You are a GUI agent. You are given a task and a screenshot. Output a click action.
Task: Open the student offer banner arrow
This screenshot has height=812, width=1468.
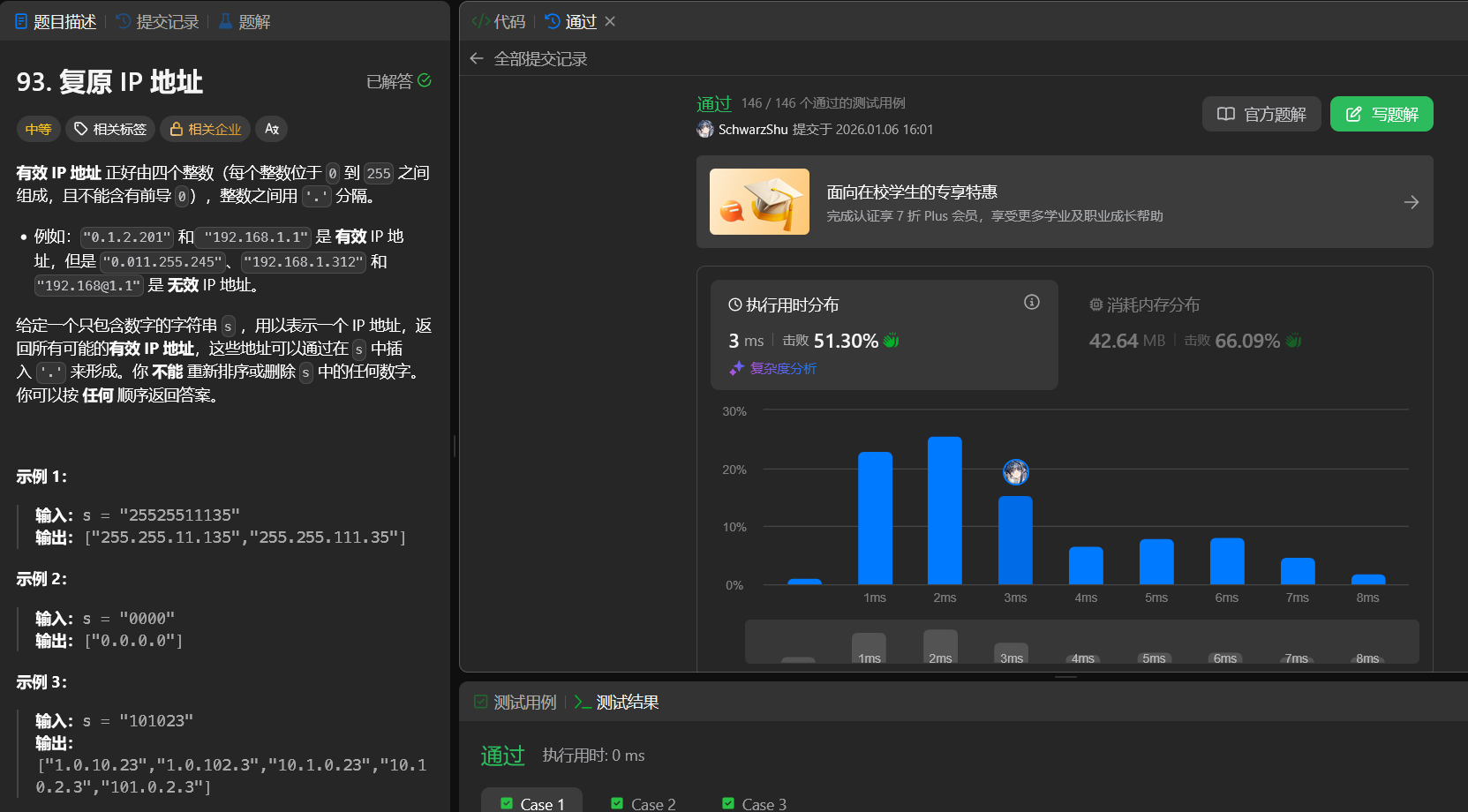[1411, 202]
